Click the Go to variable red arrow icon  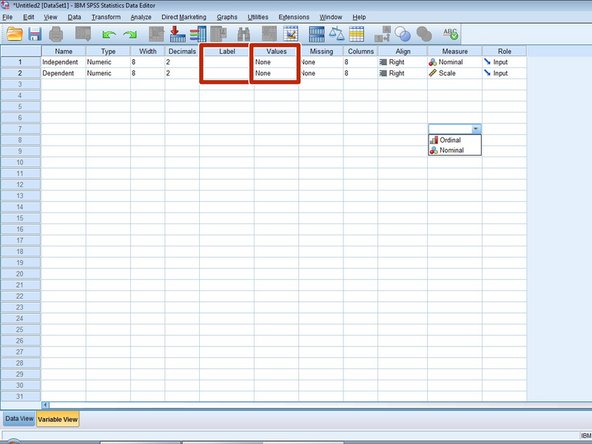[x=177, y=34]
